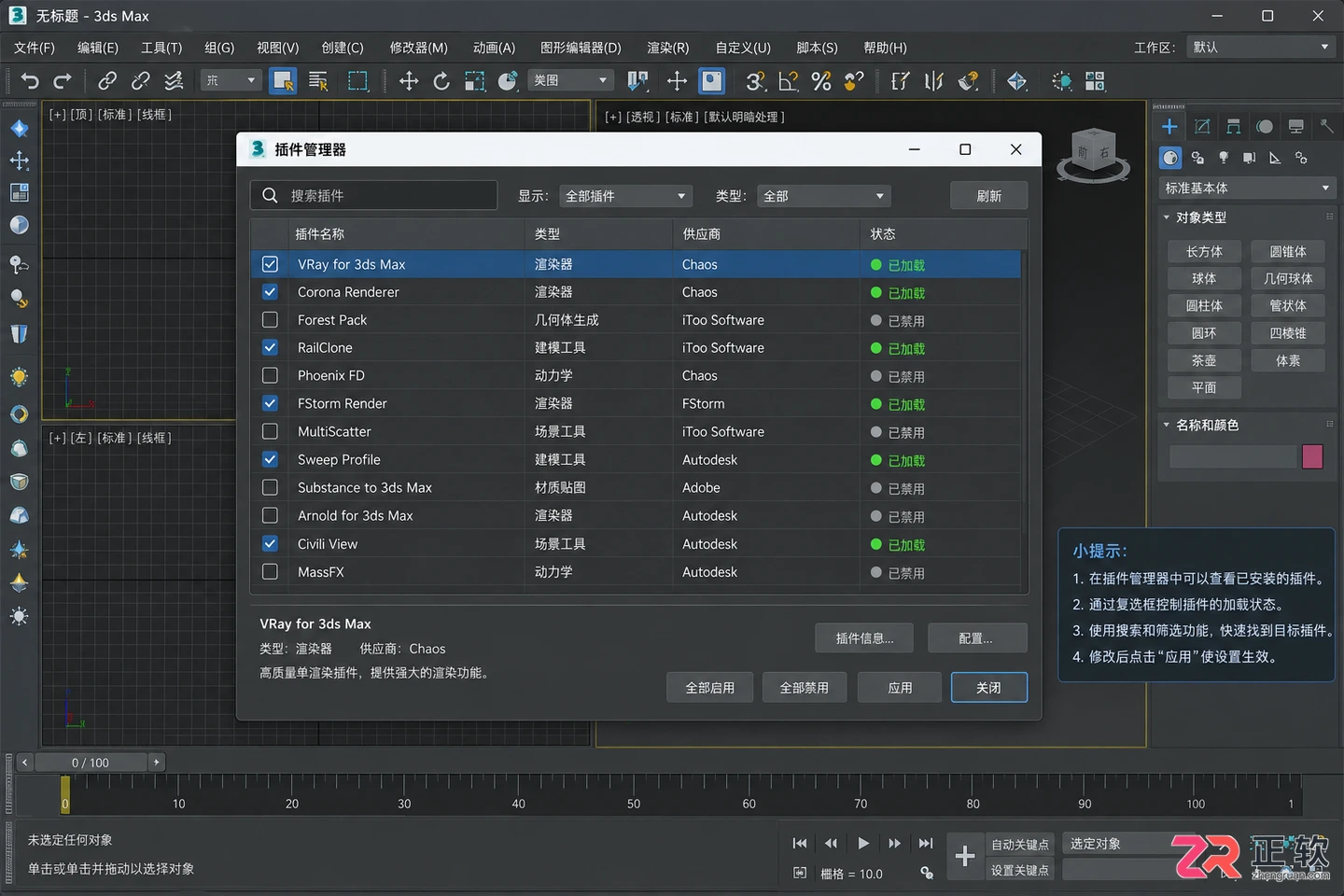Open the 文件(F) menu
The height and width of the screenshot is (896, 1344).
coord(35,48)
